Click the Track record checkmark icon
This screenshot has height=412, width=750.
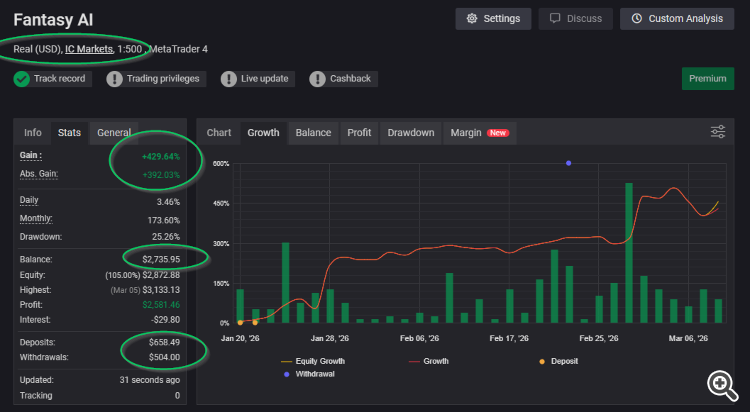point(22,79)
